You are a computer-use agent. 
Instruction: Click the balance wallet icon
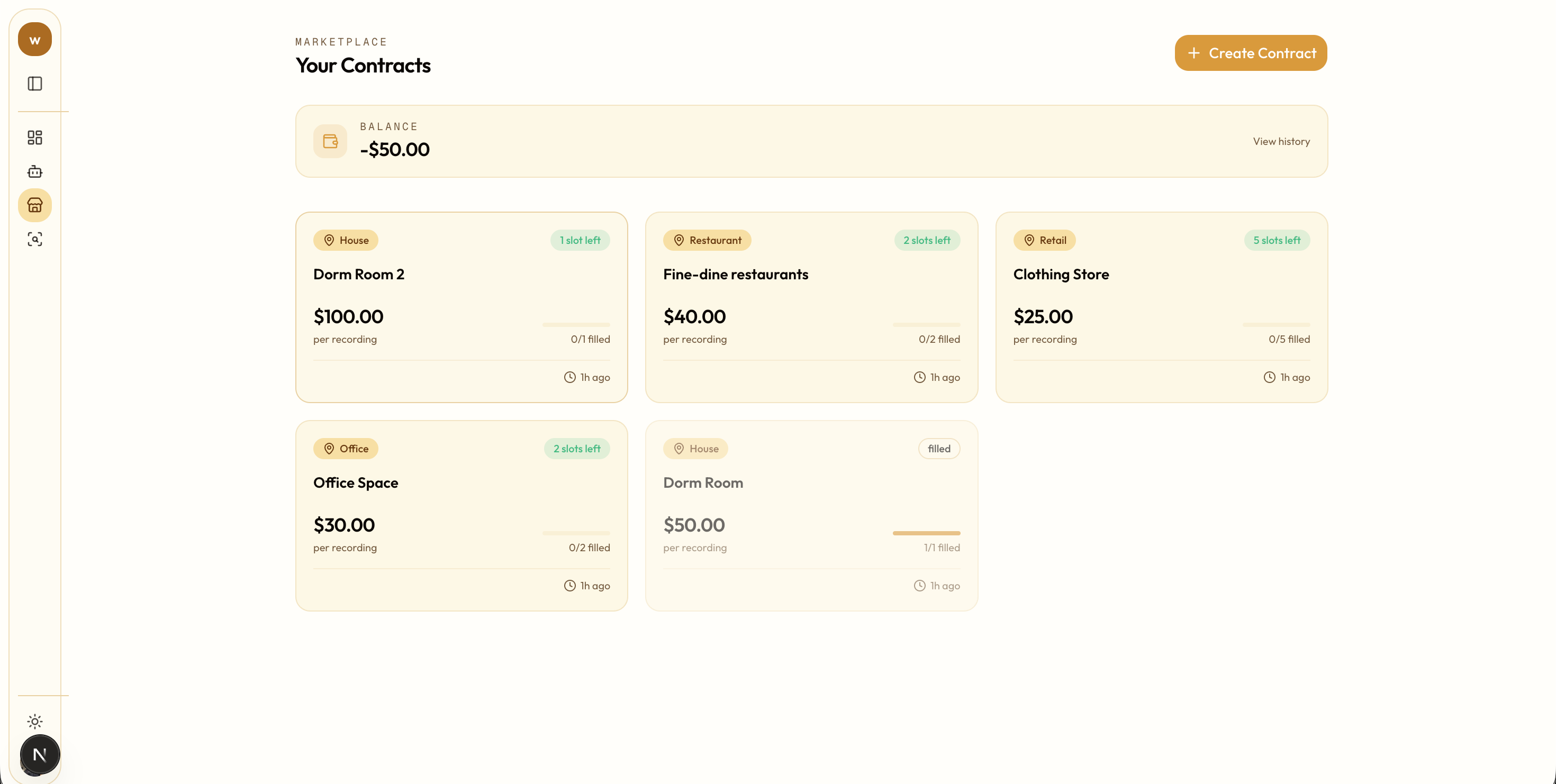click(330, 141)
